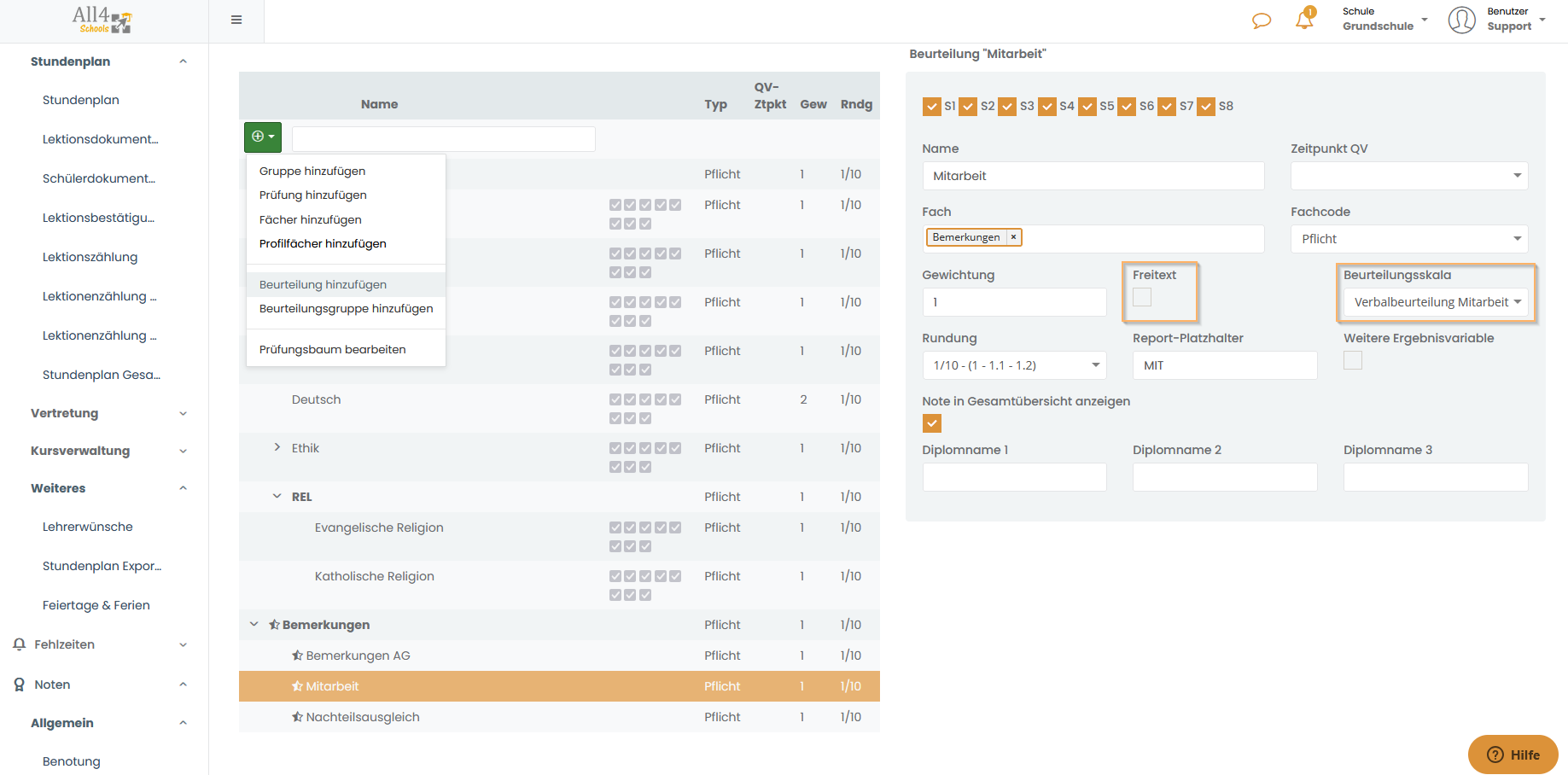
Task: Toggle the hamburger sidebar menu
Action: click(x=236, y=20)
